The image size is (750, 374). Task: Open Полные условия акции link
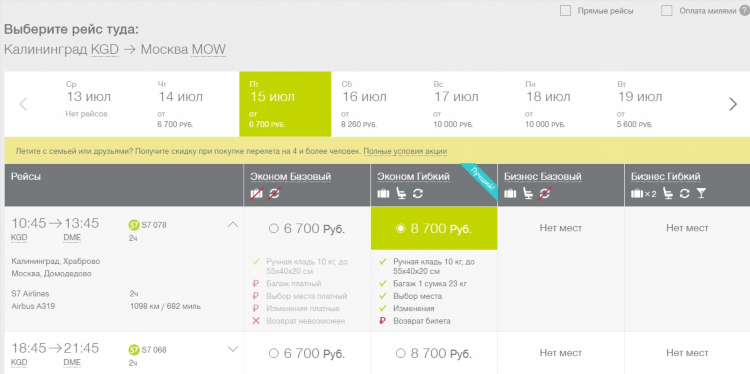[405, 151]
